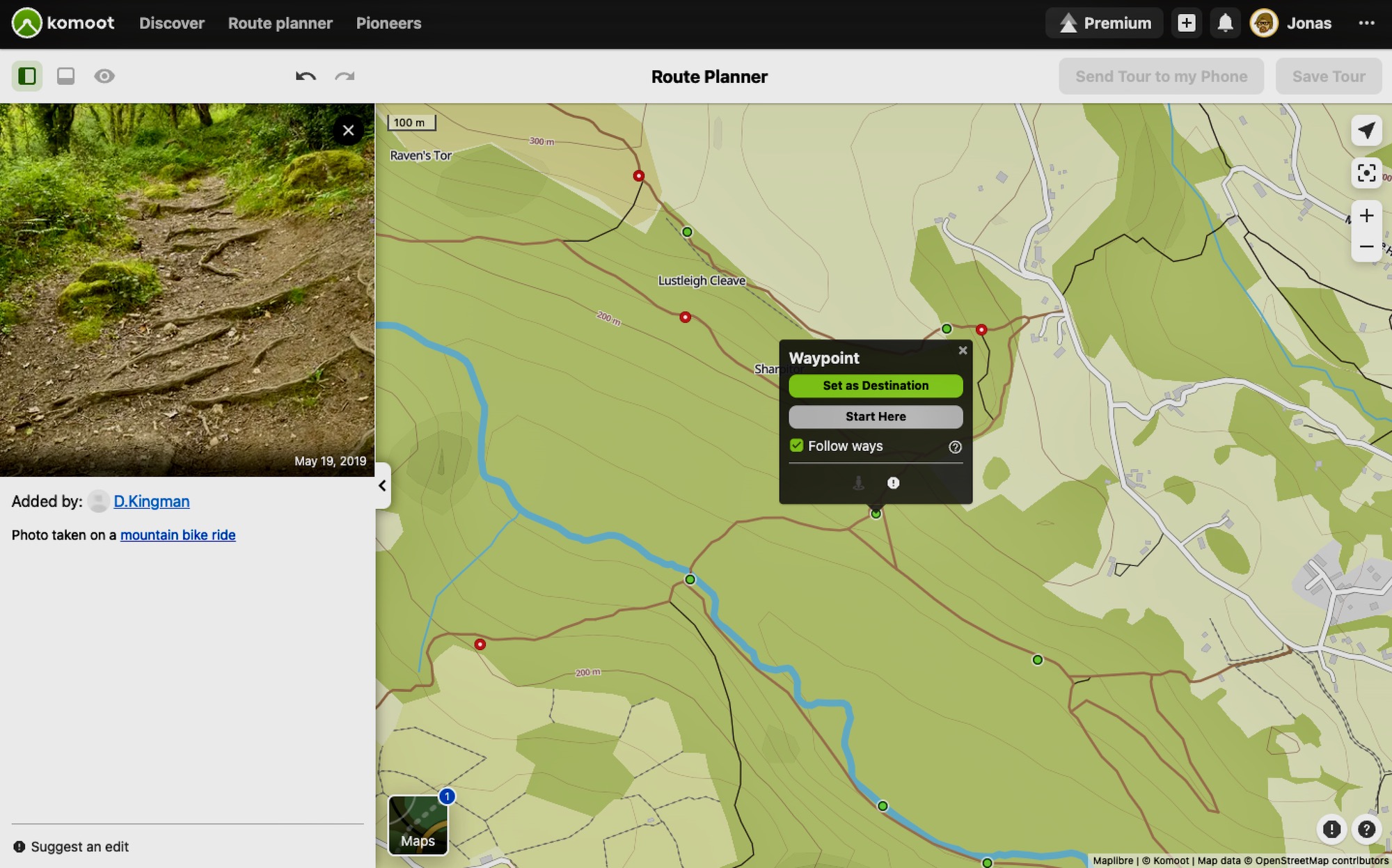Toggle the left sidebar panel layout
The height and width of the screenshot is (868, 1392).
pos(27,76)
